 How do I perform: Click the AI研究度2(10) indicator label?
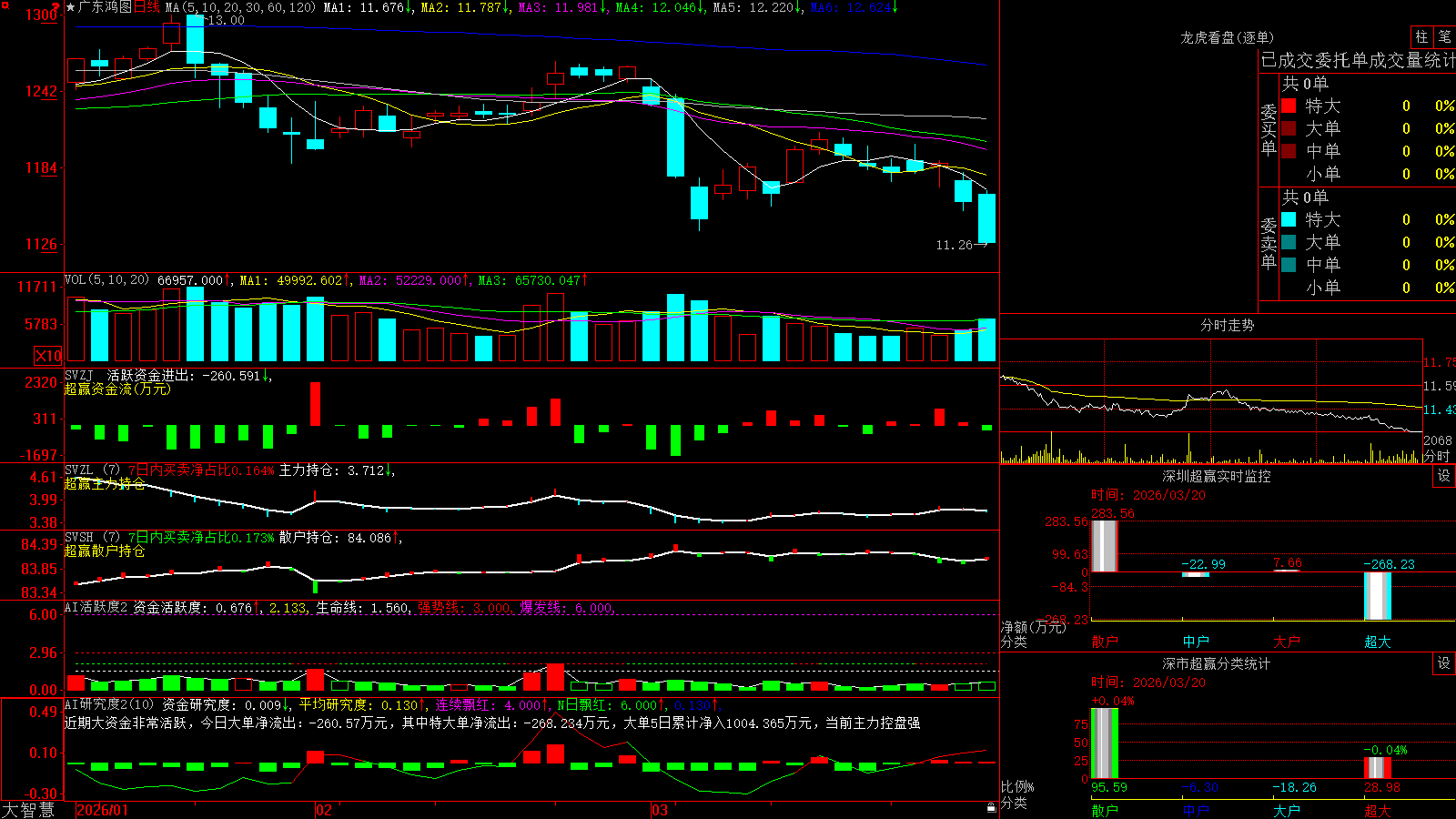[x=109, y=704]
